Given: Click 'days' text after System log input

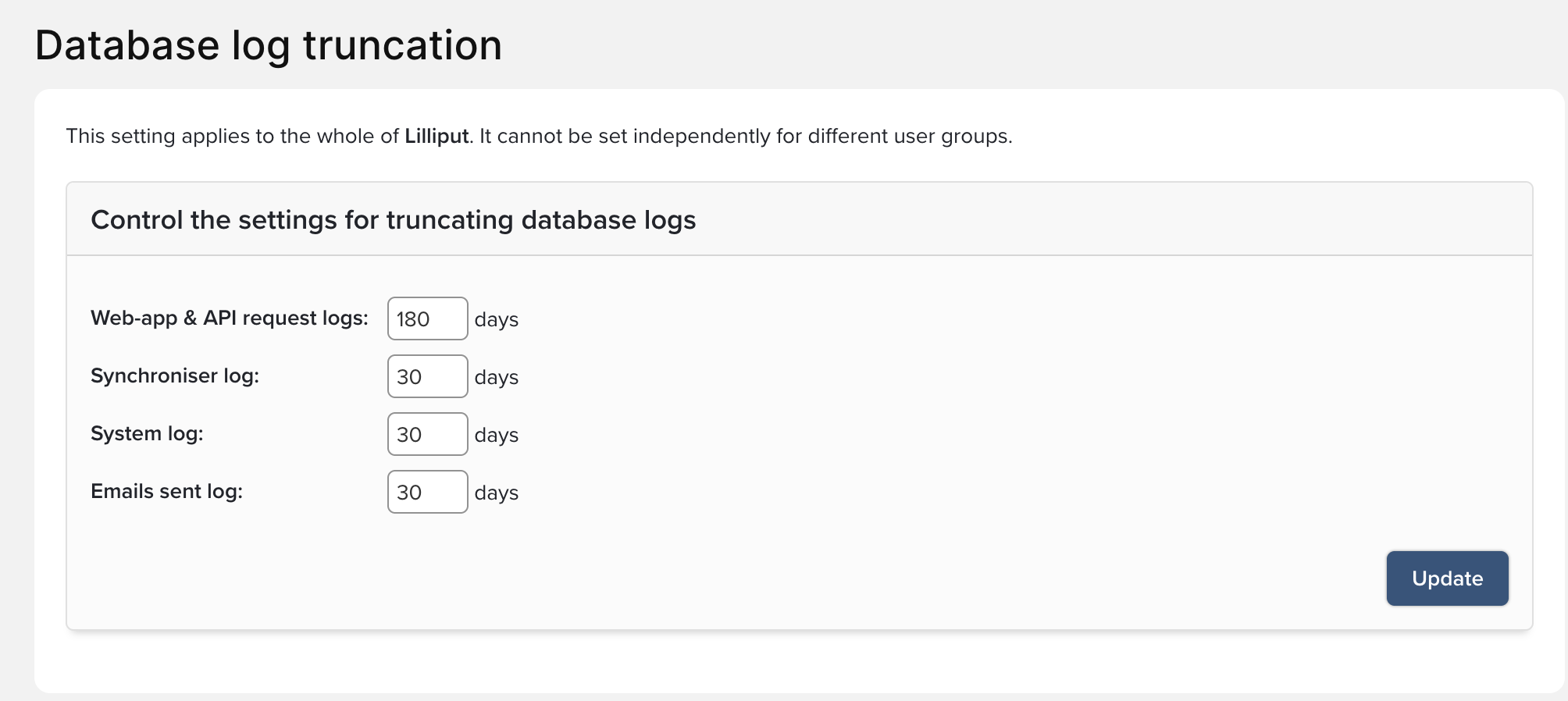Looking at the screenshot, I should 496,436.
